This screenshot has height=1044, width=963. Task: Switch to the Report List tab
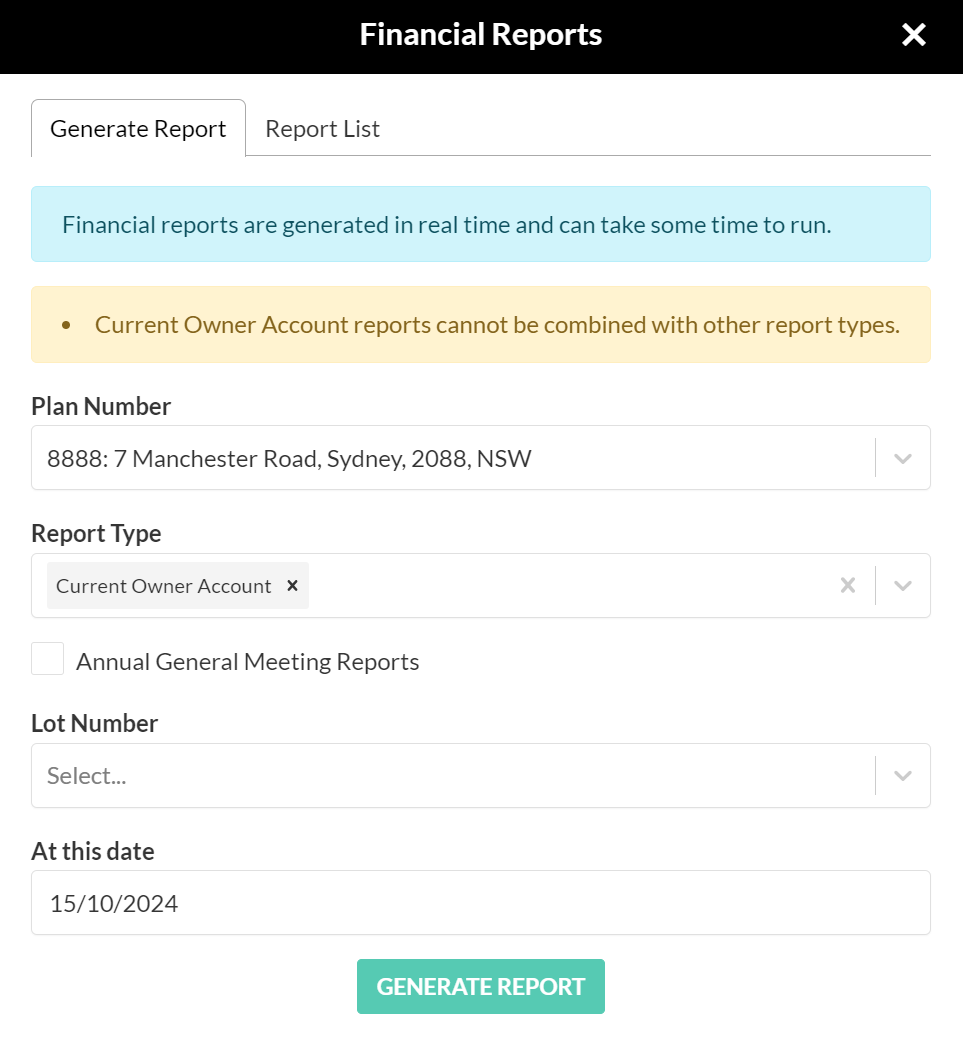coord(322,129)
